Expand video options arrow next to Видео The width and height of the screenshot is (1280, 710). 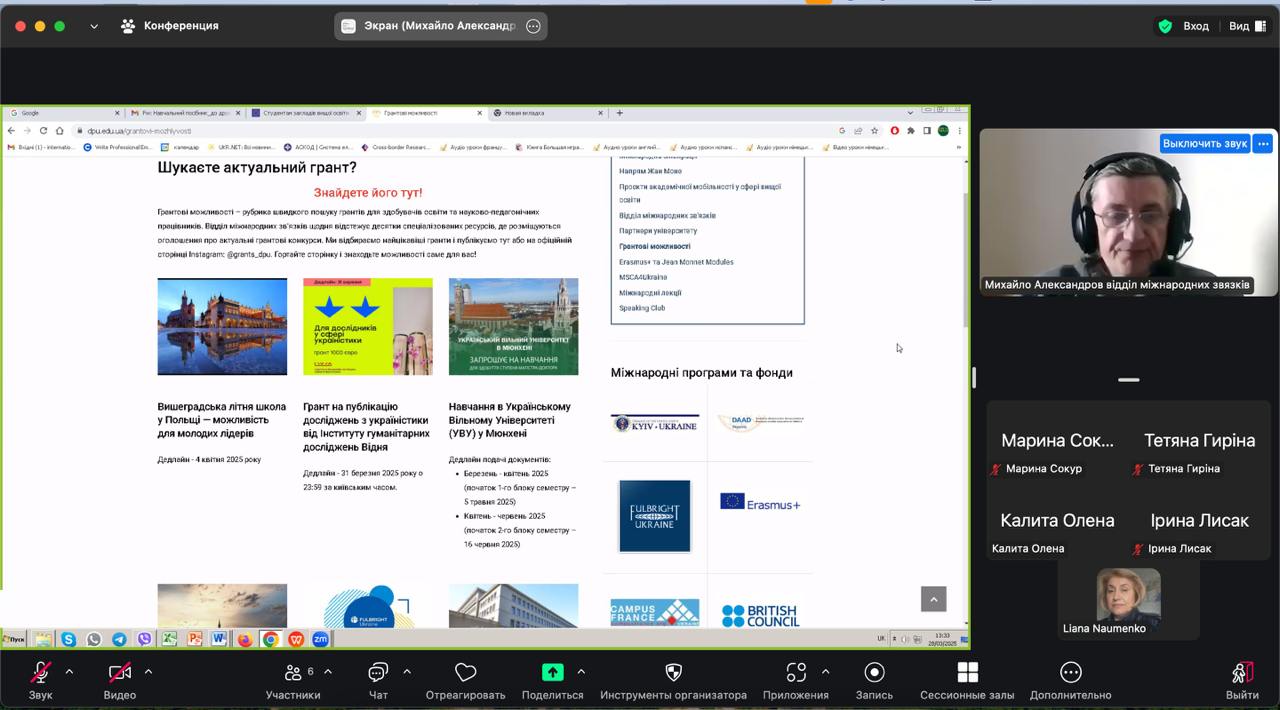point(148,671)
